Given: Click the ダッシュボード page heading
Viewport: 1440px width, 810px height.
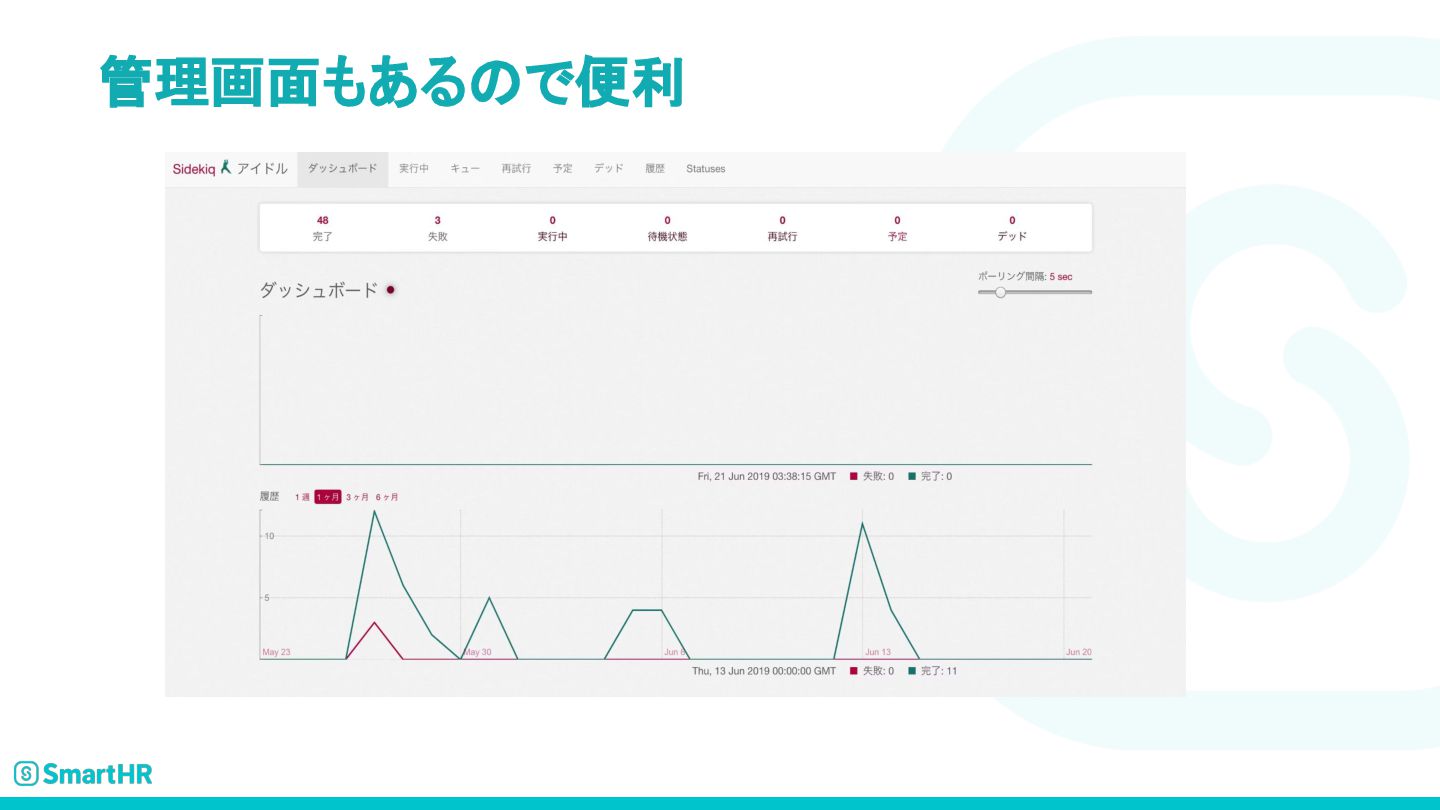Looking at the screenshot, I should 319,290.
